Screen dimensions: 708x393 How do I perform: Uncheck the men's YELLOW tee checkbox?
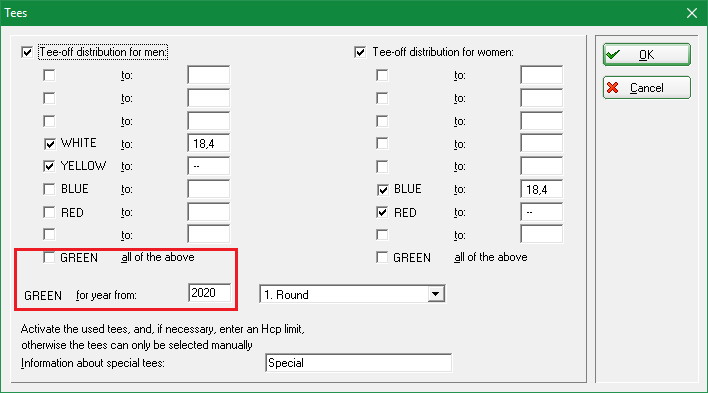coord(49,166)
